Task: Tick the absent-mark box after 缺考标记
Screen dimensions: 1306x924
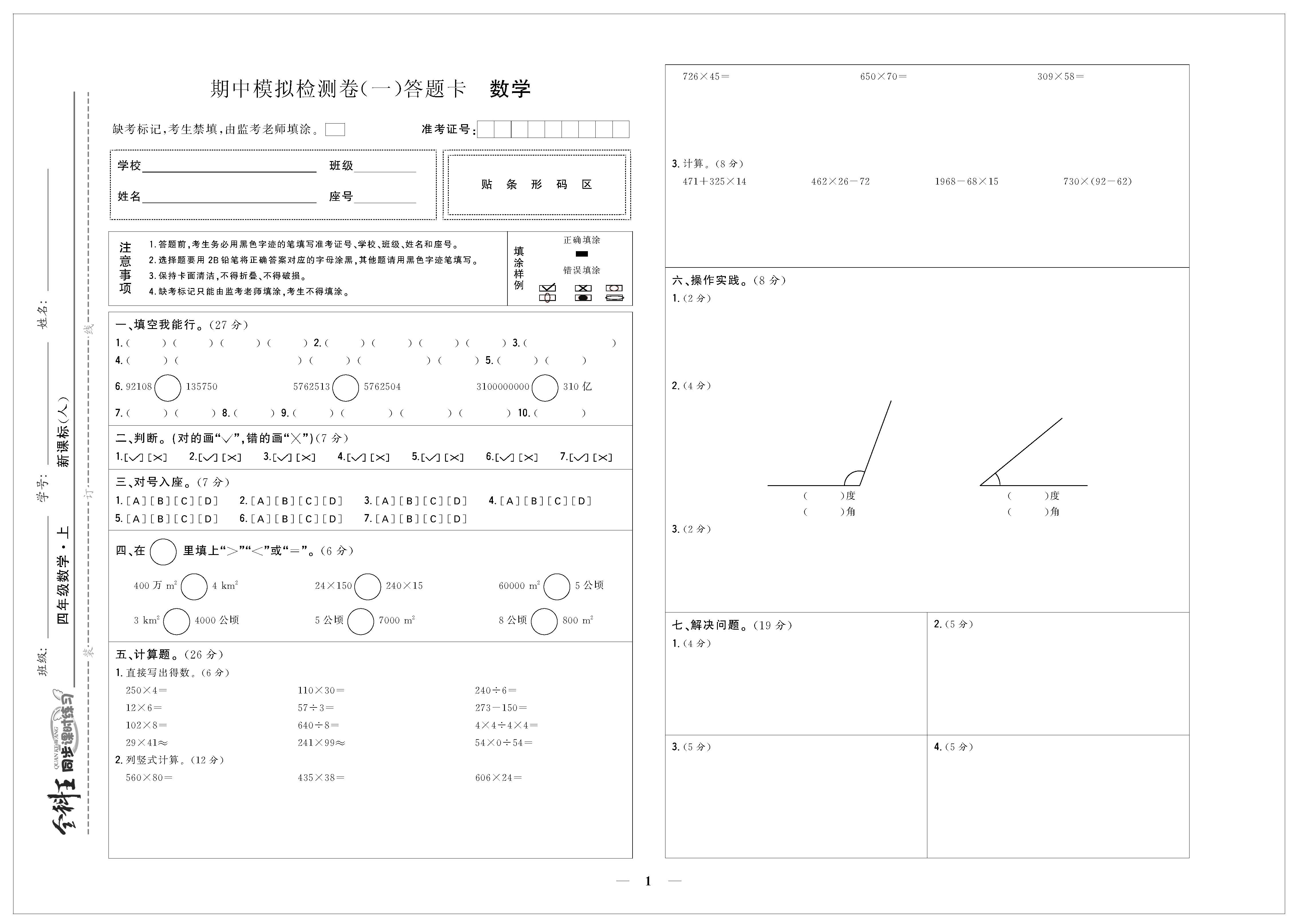Action: tap(335, 130)
